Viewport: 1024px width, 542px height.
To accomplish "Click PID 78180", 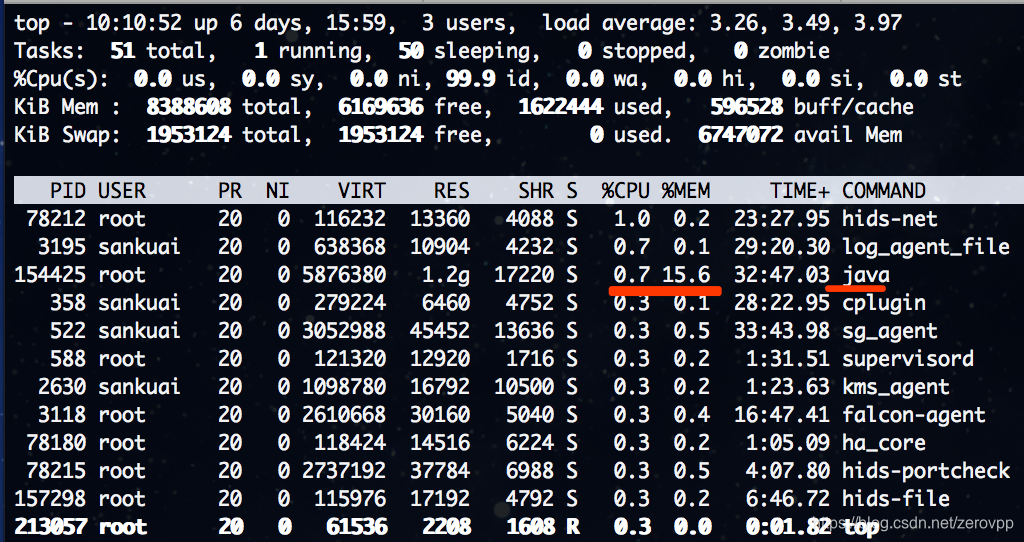I will [x=56, y=443].
